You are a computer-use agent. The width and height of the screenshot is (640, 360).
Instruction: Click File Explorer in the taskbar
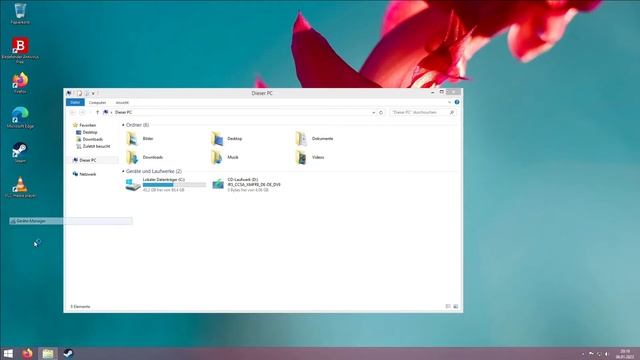click(x=48, y=353)
